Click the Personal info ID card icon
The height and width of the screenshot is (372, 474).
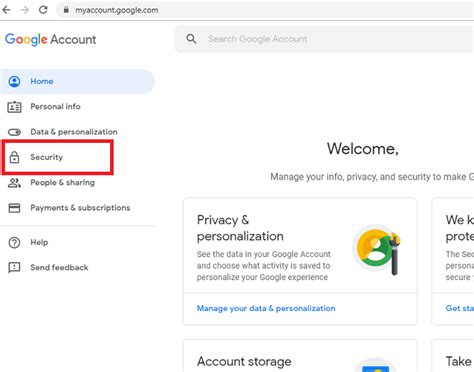pyautogui.click(x=14, y=107)
